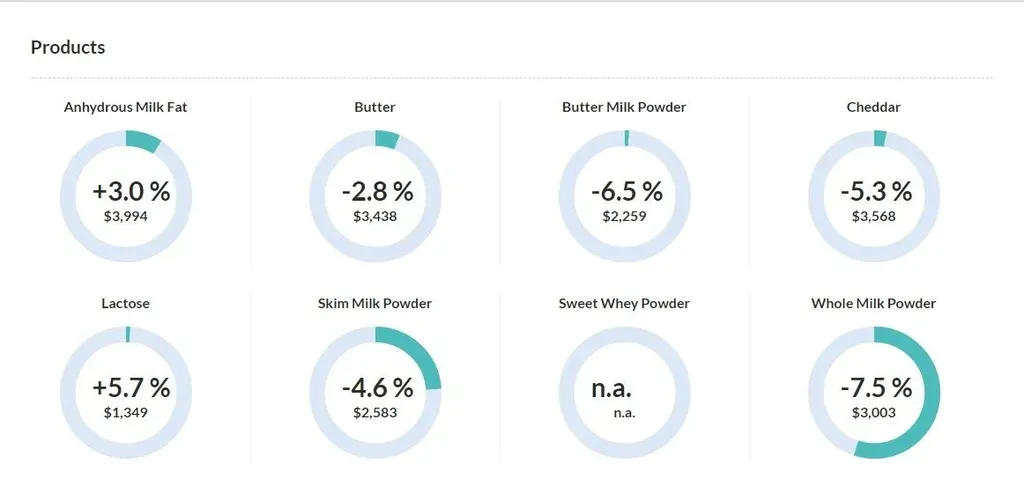Click the Whole Milk Powder donut chart
1024x479 pixels.
873,393
